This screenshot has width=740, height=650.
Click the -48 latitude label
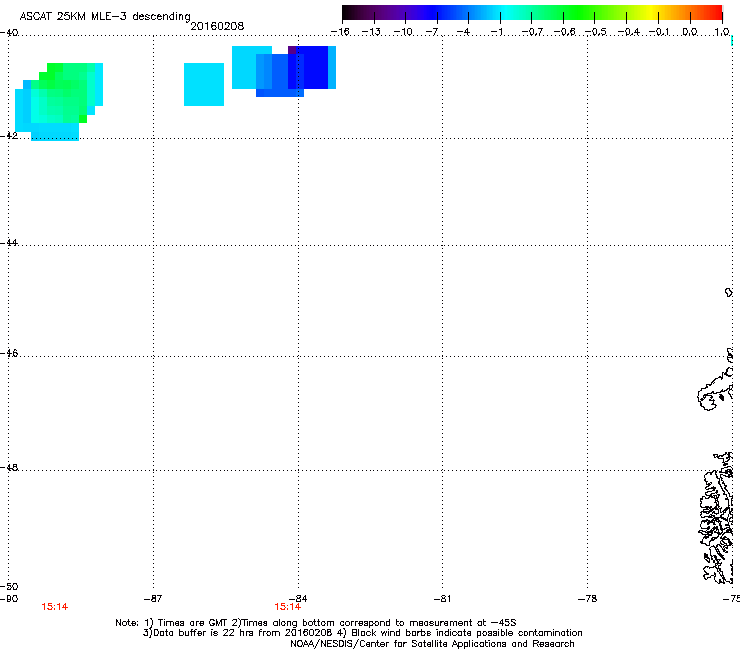9,467
